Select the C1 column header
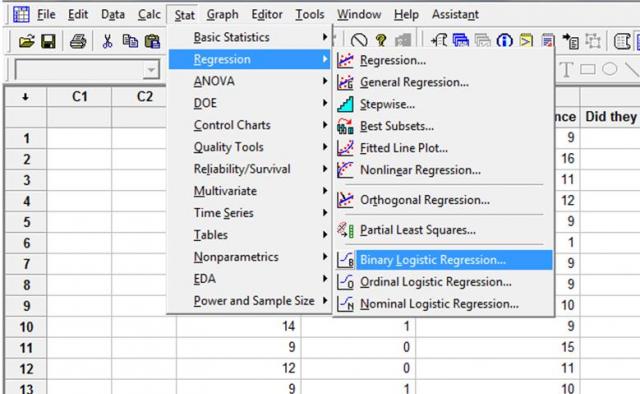The height and width of the screenshot is (394, 640). 80,97
